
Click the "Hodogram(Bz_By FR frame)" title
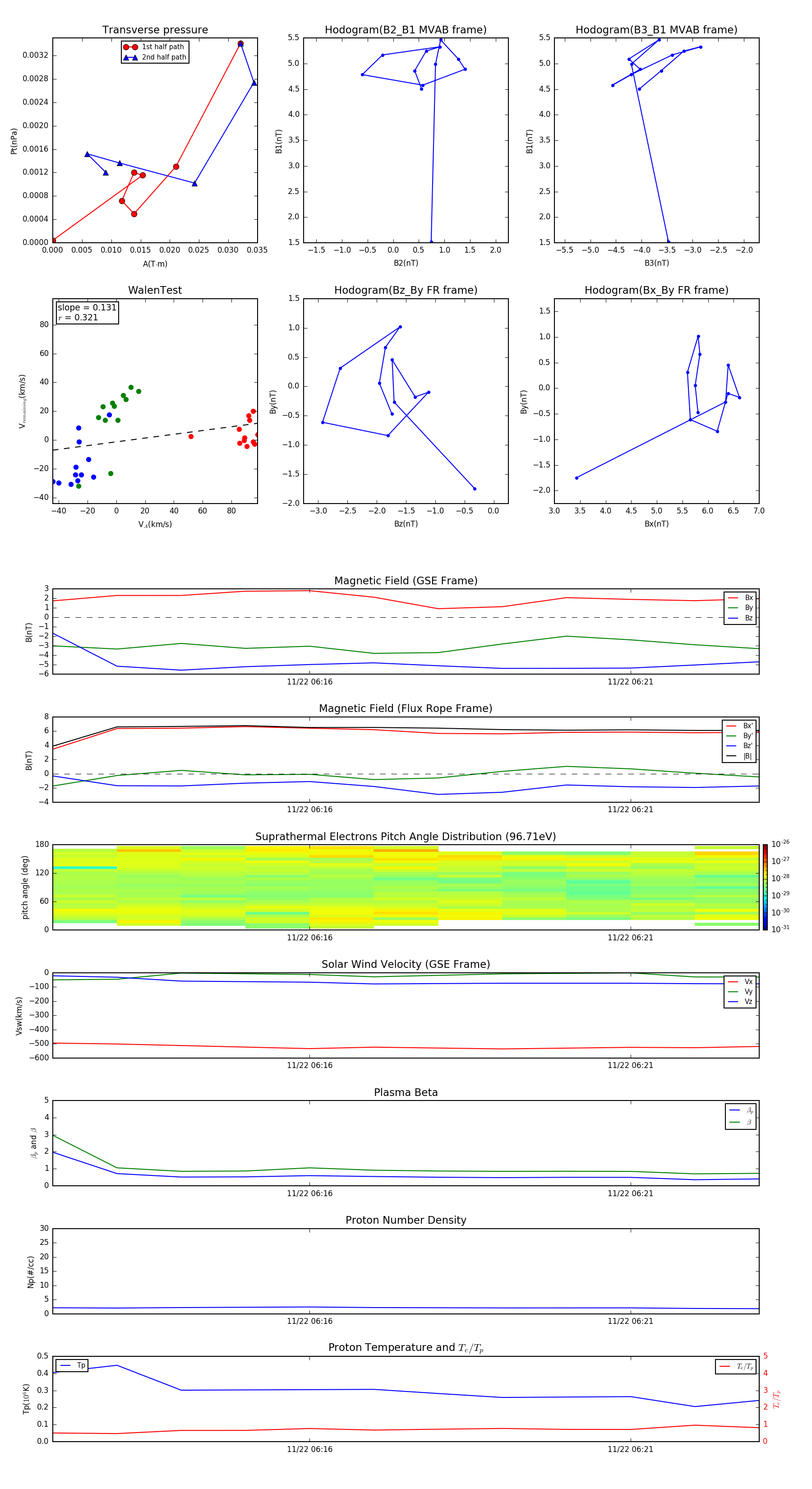click(x=406, y=290)
